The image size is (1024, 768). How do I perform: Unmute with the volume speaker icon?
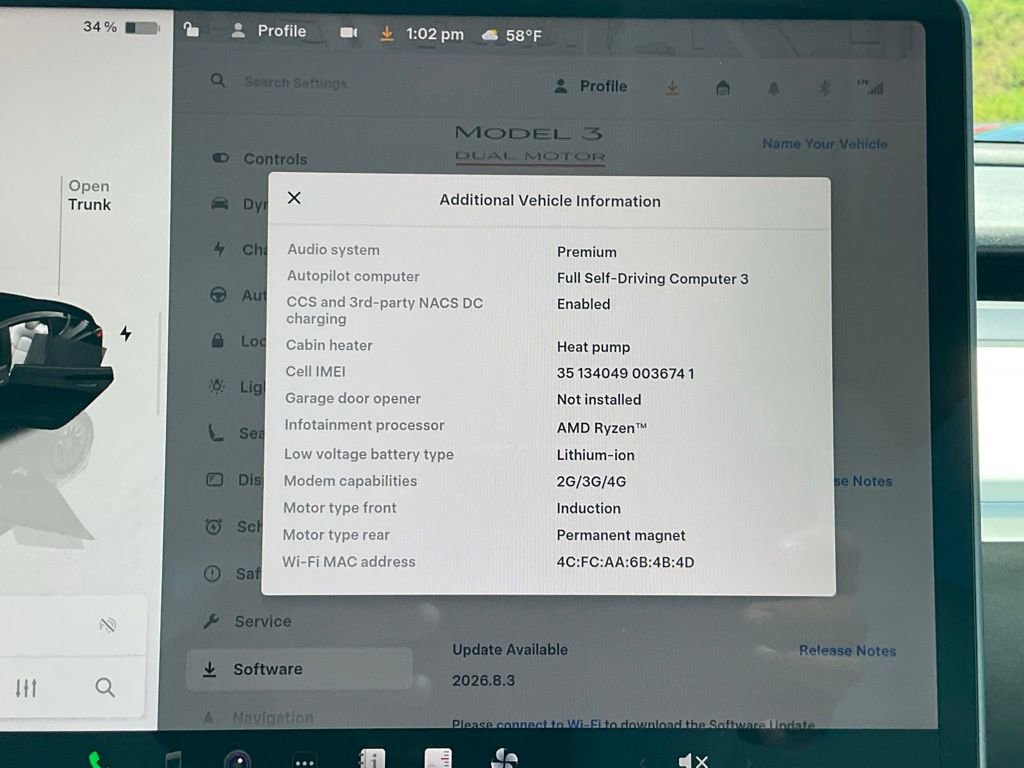[x=692, y=760]
